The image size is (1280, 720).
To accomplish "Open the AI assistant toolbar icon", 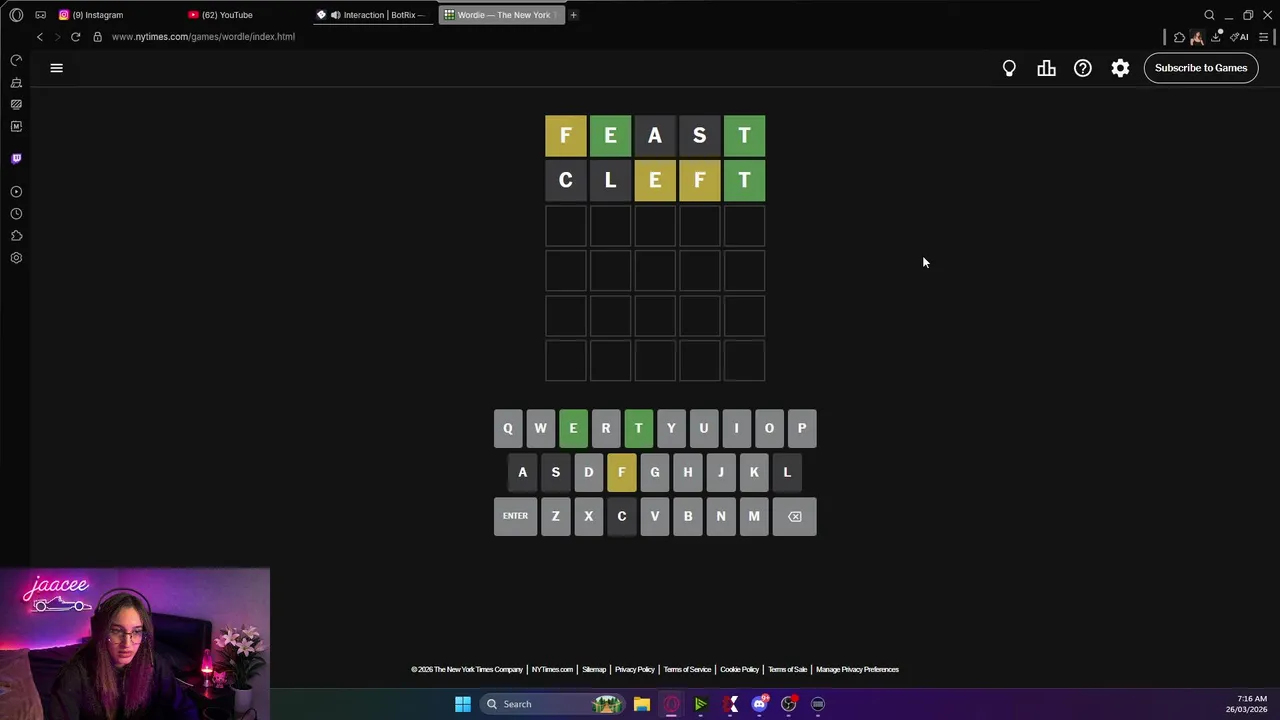I will [x=1239, y=37].
